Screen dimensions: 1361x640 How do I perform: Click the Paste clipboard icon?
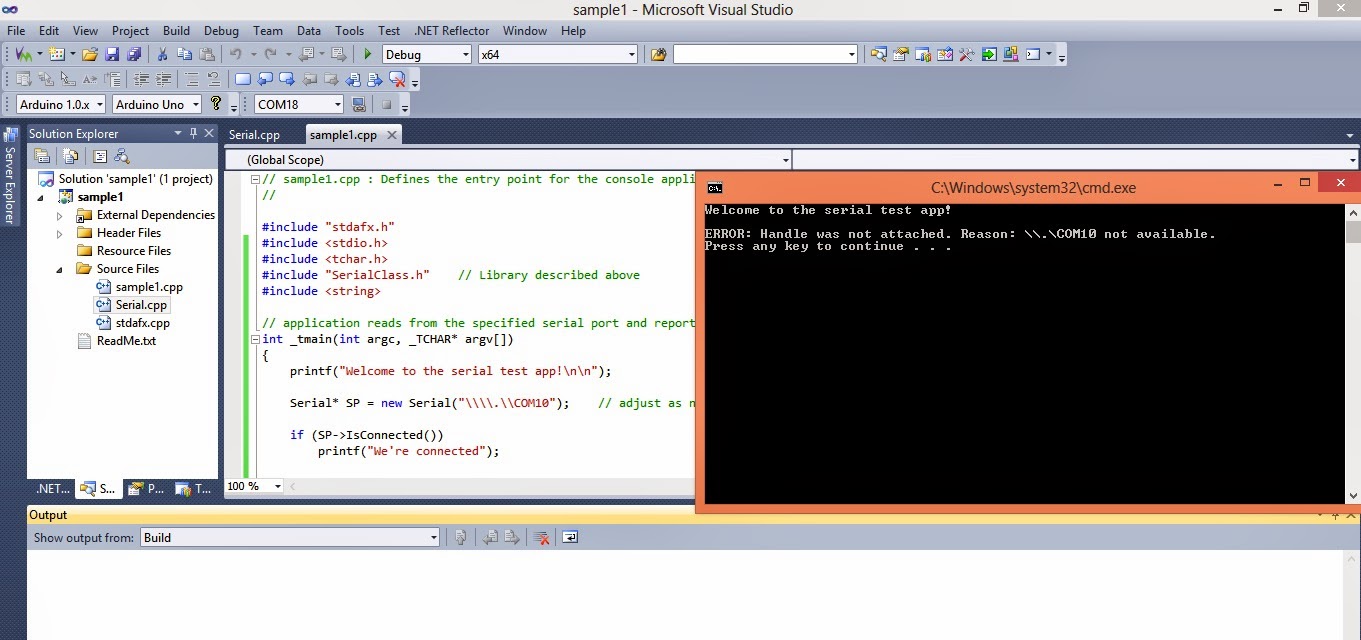tap(206, 54)
